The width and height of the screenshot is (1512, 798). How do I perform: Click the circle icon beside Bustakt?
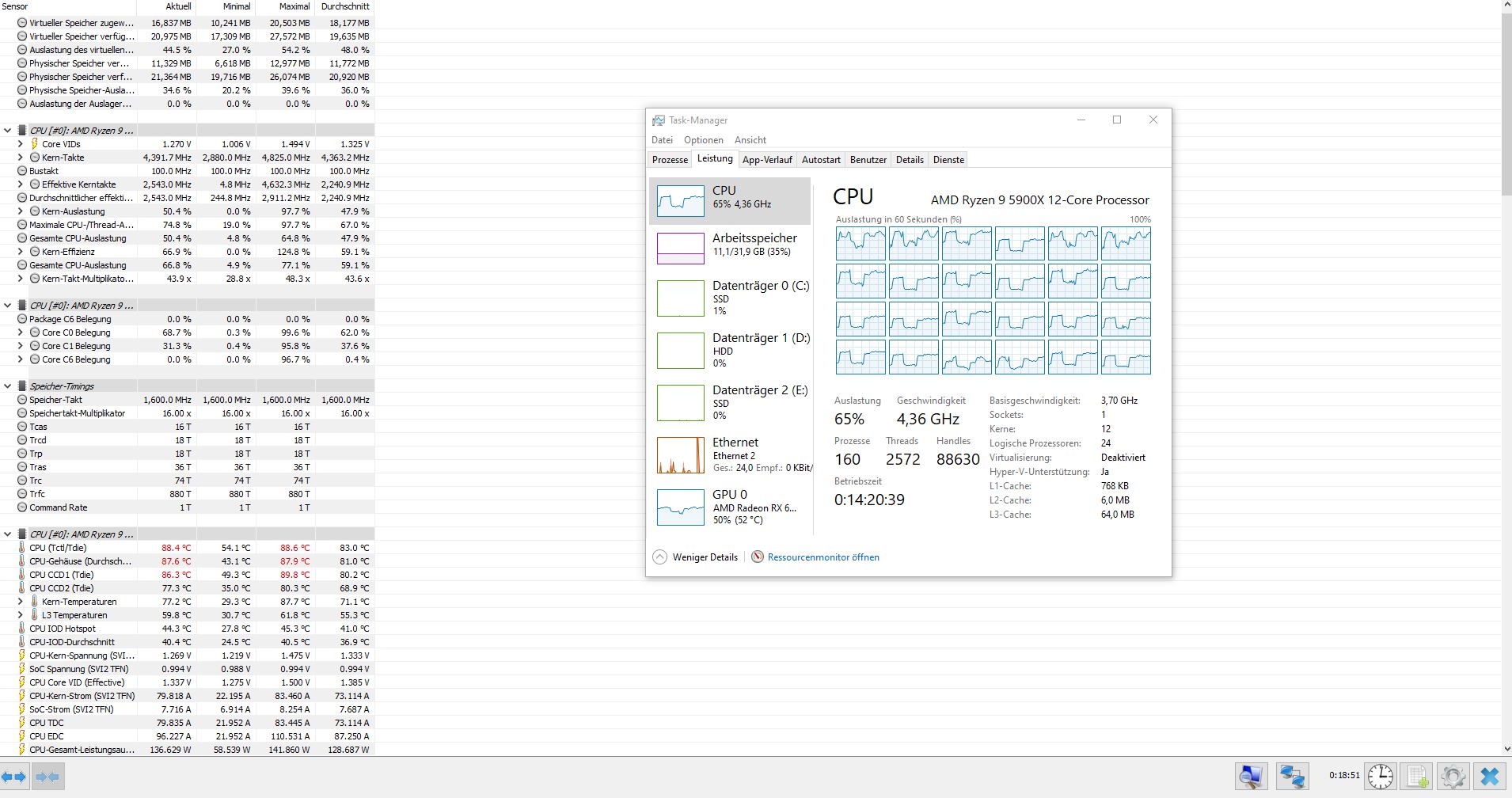[x=22, y=171]
